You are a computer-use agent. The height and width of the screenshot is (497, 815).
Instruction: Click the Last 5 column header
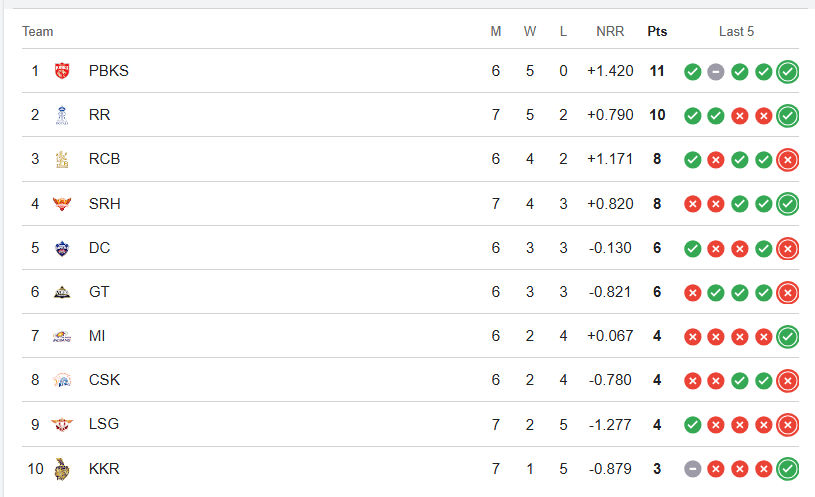point(736,31)
